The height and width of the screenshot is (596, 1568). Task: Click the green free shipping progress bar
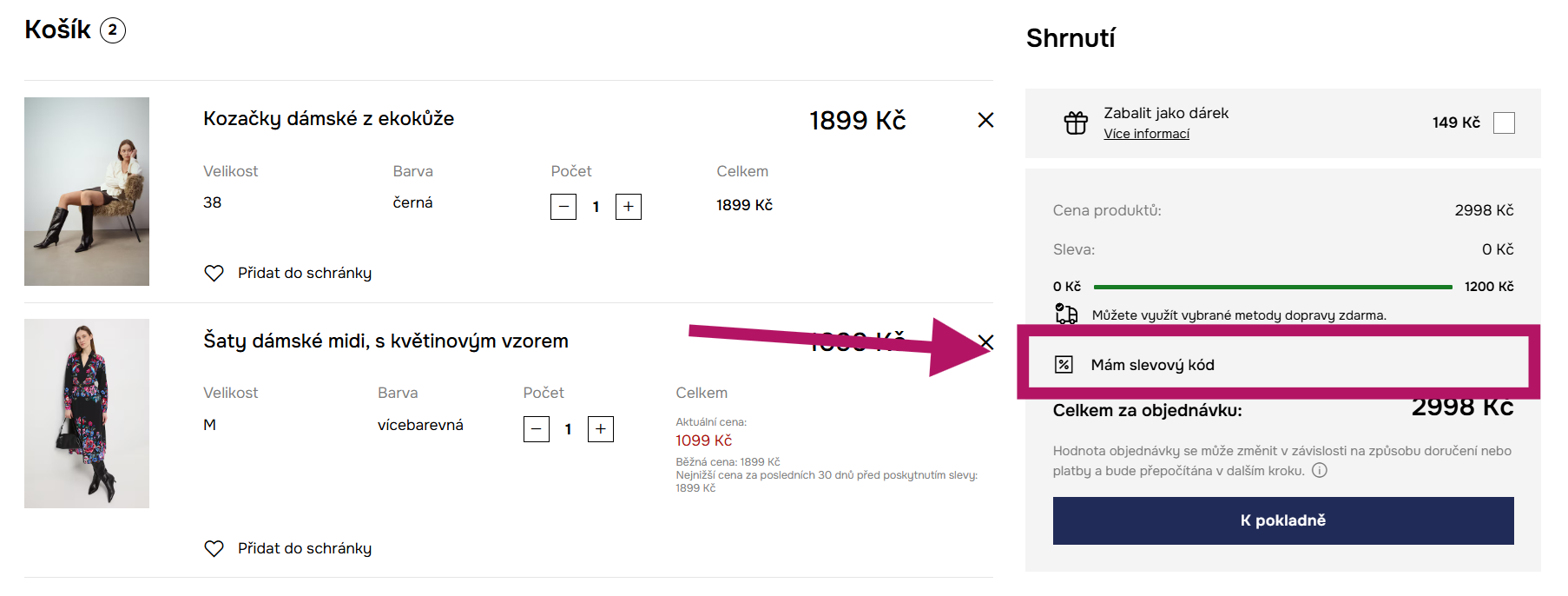point(1272,287)
